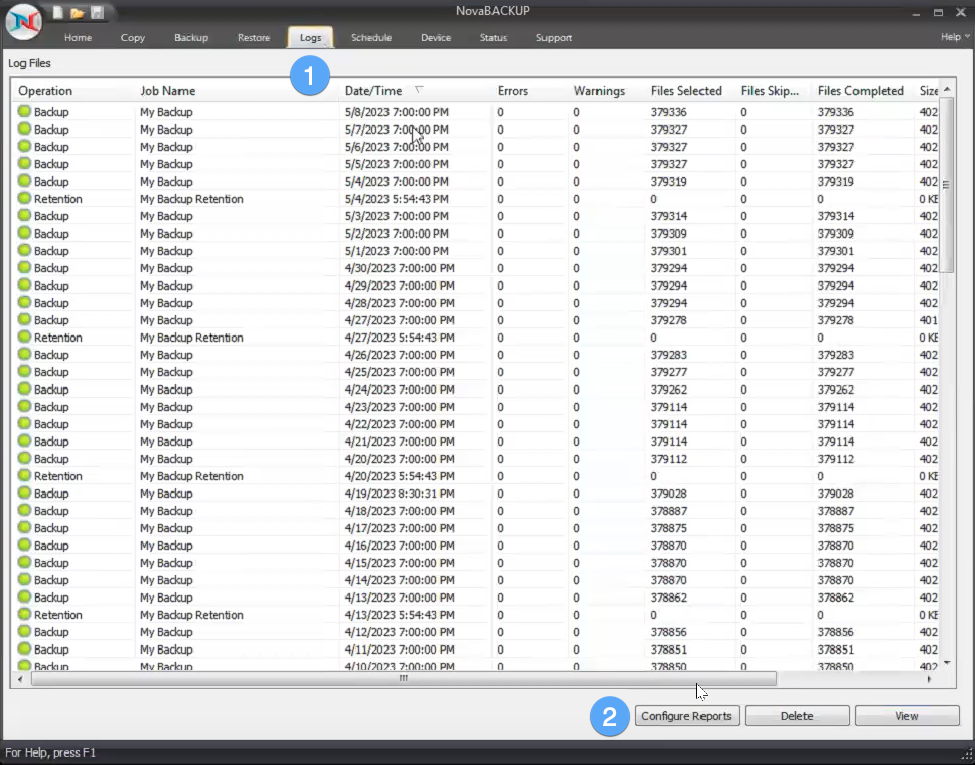This screenshot has height=765, width=975.
Task: Select the 4/18/2023 7:00:00 PM log entry
Action: tap(475, 511)
